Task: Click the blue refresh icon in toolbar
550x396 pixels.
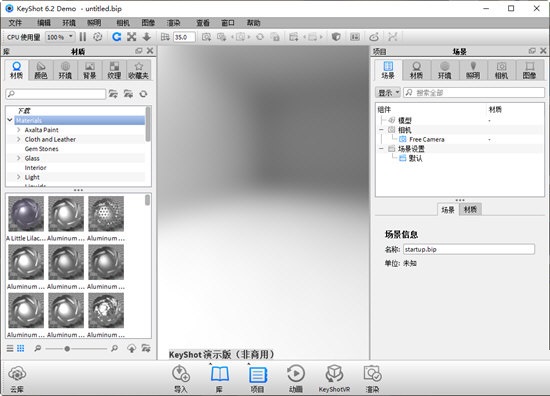Action: [x=116, y=37]
